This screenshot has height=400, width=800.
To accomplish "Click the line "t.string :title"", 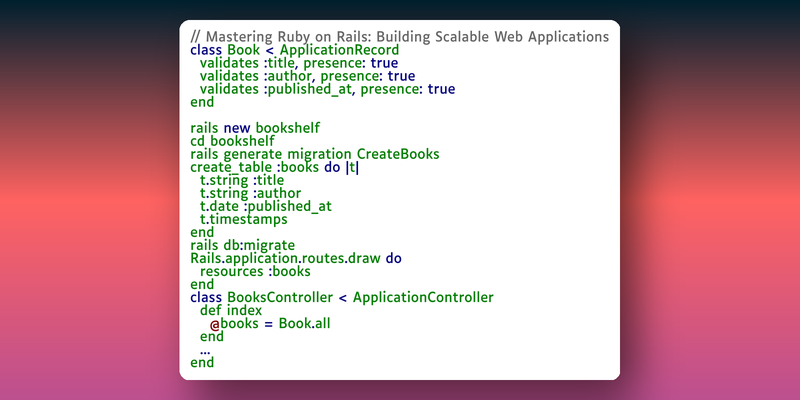I will [242, 180].
